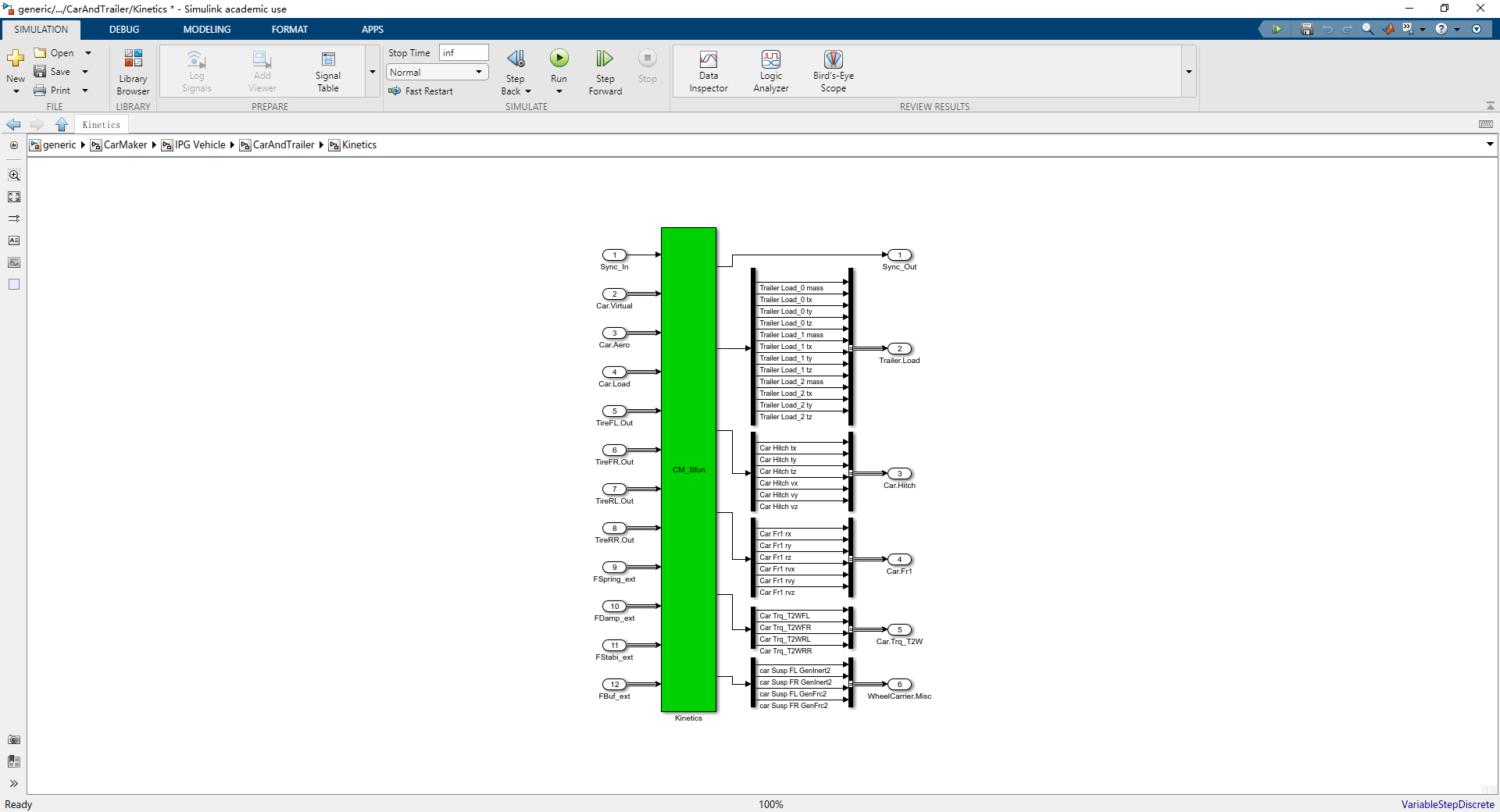Go to CarAndTrailer in the breadcrumb
Image resolution: width=1500 pixels, height=812 pixels.
tap(284, 145)
